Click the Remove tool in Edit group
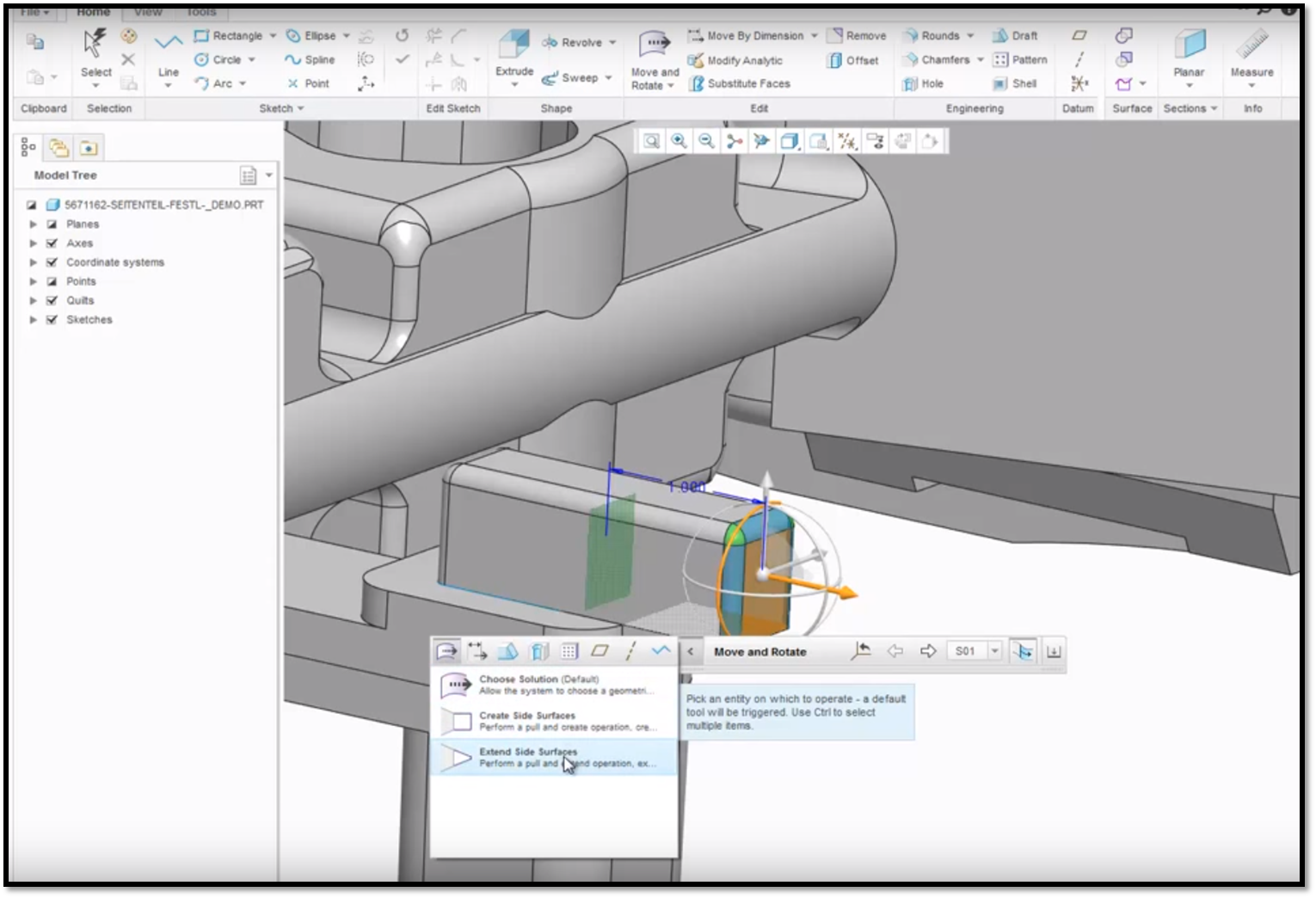The height and width of the screenshot is (898, 1316). [857, 35]
